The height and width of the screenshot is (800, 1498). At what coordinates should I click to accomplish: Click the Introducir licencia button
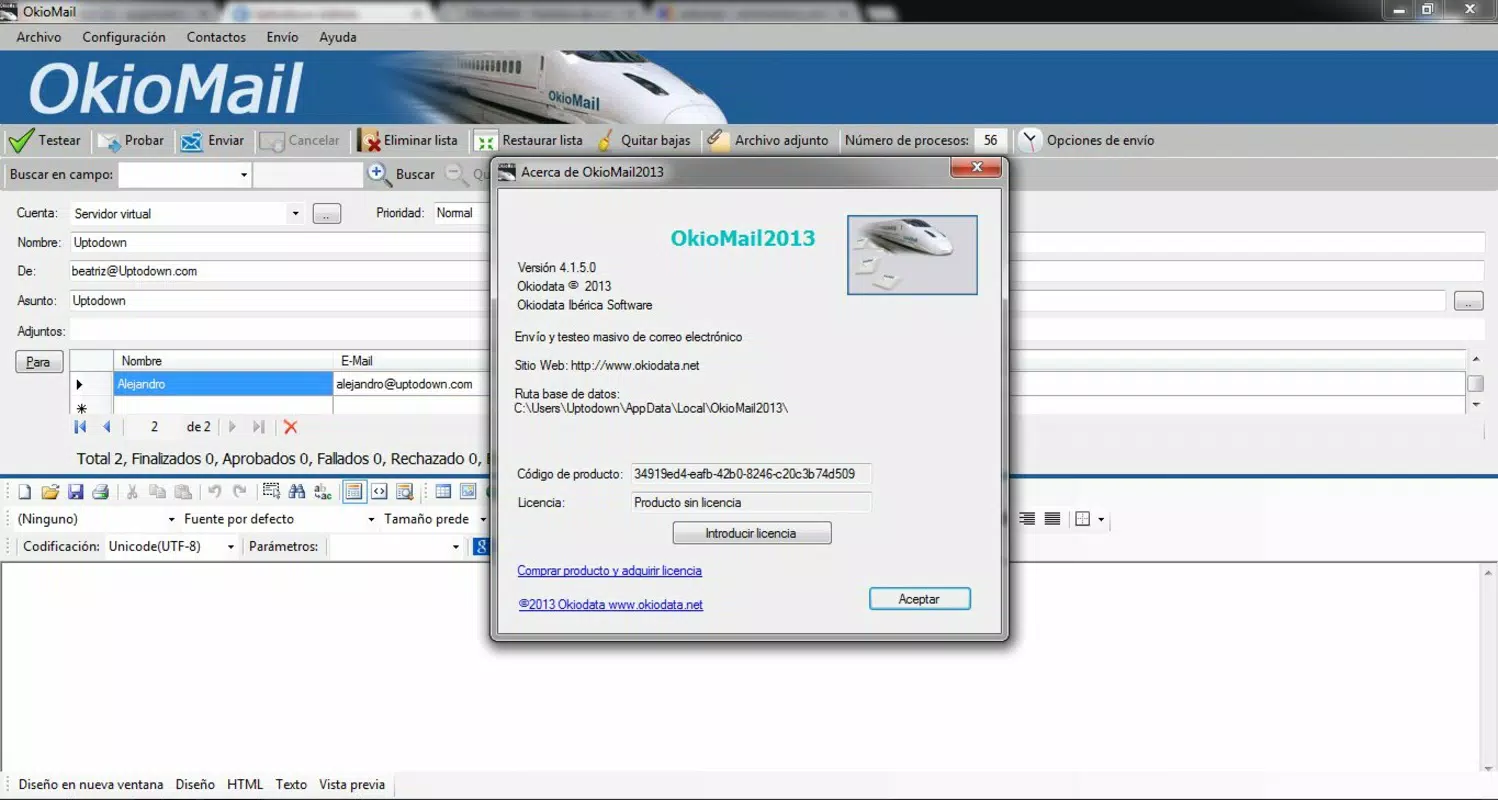tap(752, 534)
